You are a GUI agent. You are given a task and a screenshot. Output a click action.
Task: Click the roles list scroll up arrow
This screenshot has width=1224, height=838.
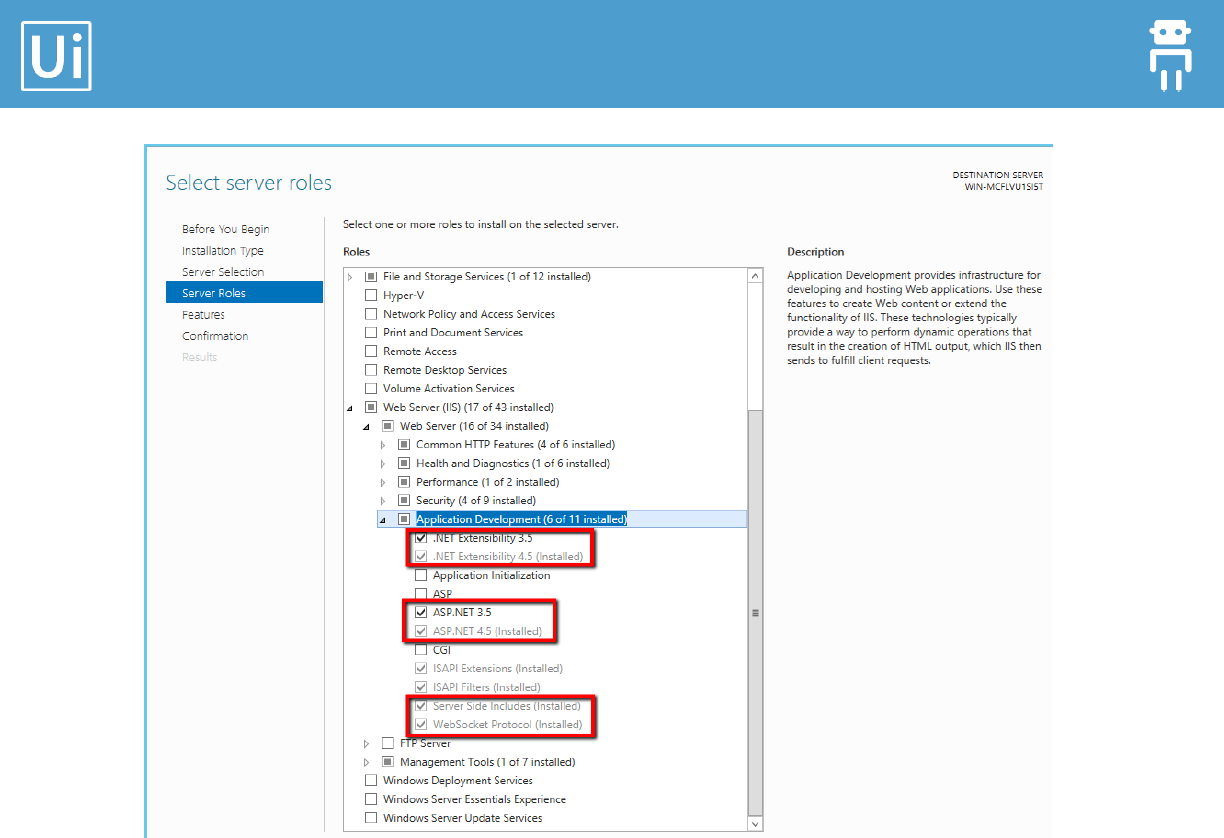point(756,275)
